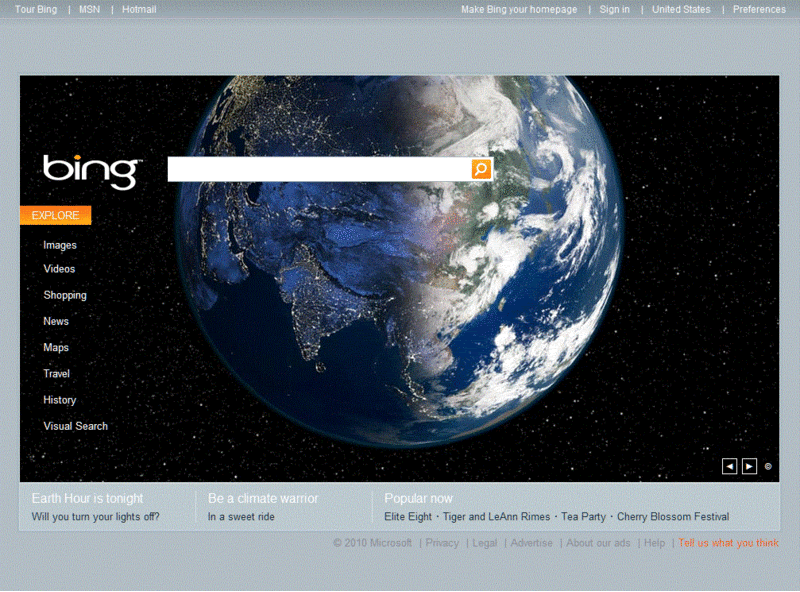Viewport: 800px width, 592px height.
Task: Open the EXPLORE tab
Action: coord(56,215)
